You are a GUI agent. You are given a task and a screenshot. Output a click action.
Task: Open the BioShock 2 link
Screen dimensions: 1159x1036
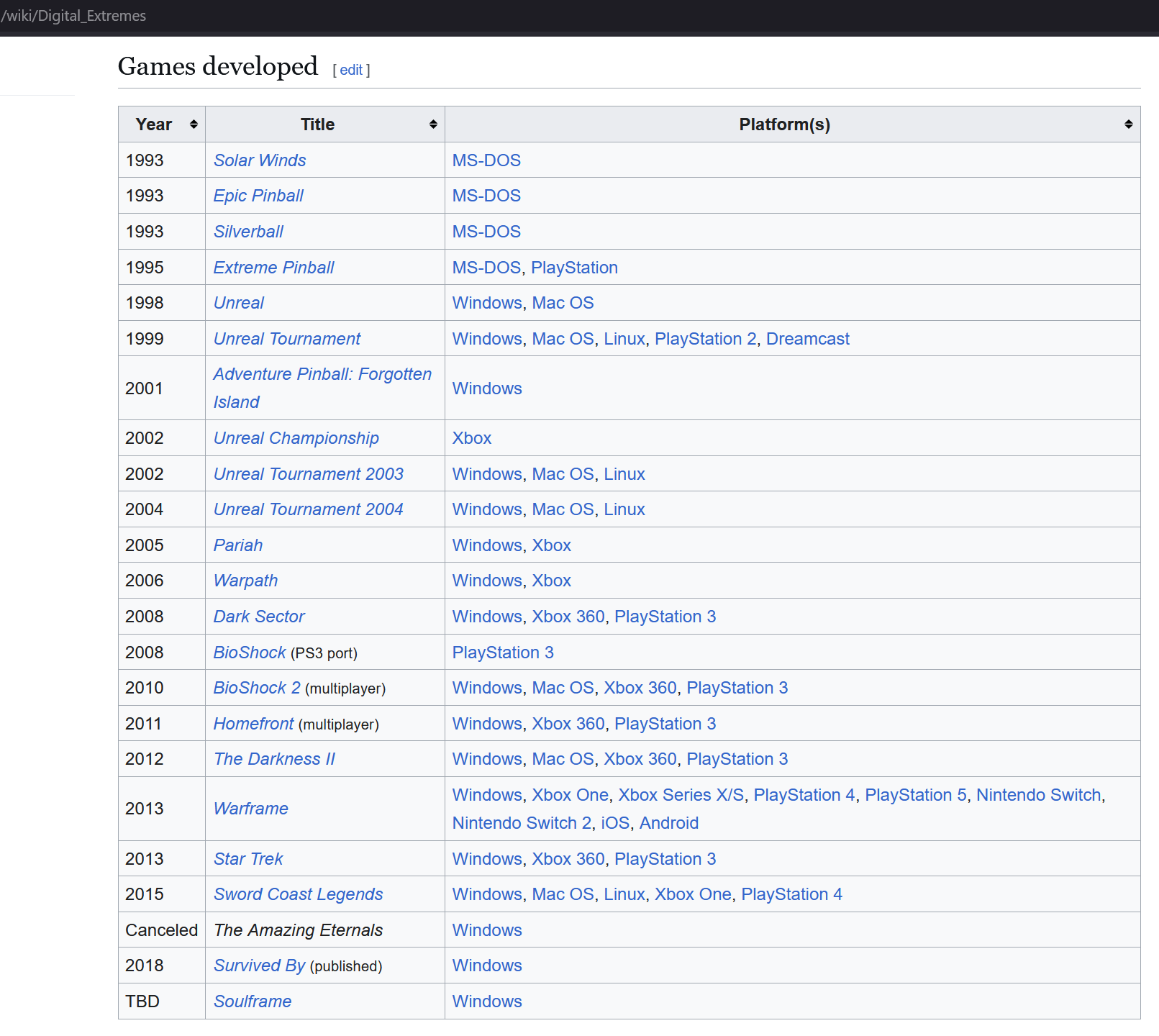point(257,688)
